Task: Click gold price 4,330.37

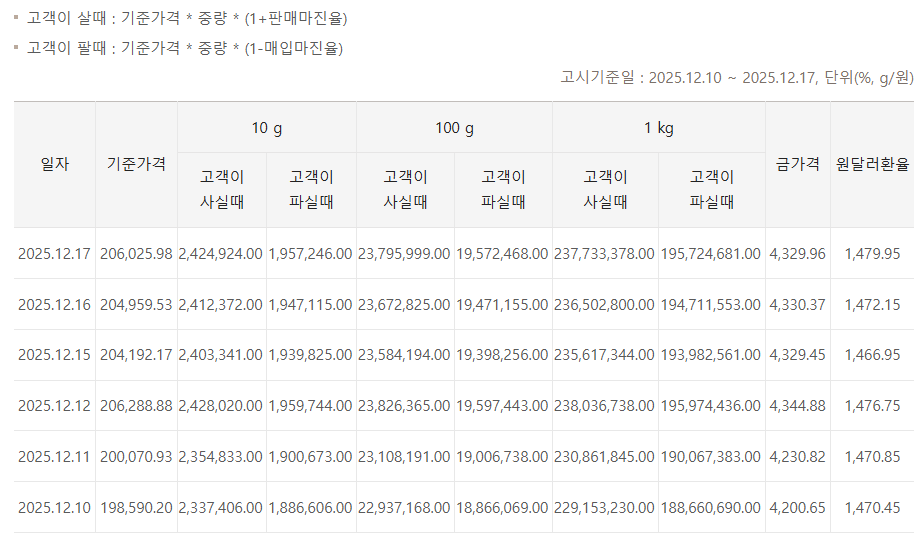Action: point(797,305)
